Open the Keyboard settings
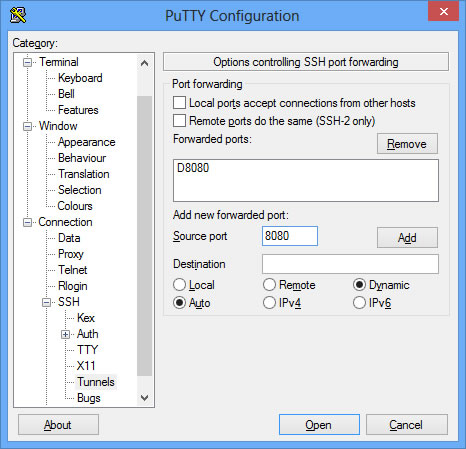 click(x=80, y=78)
